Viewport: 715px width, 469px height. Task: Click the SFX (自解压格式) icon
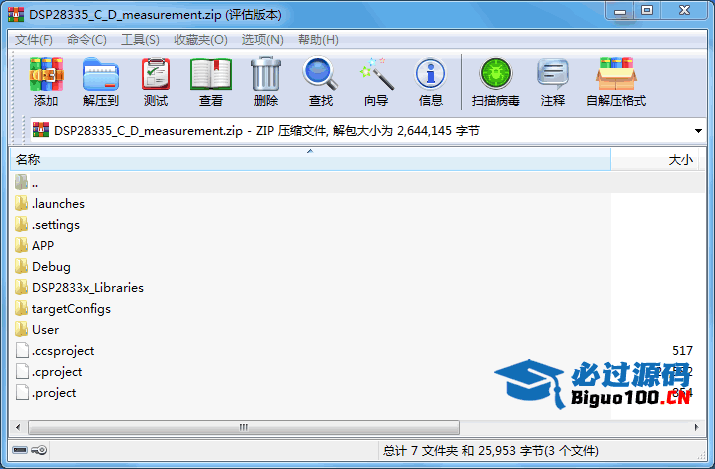coord(616,74)
